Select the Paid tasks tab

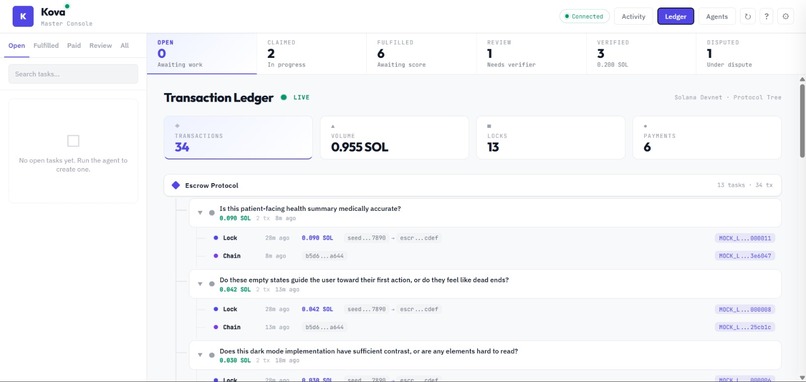pos(74,46)
